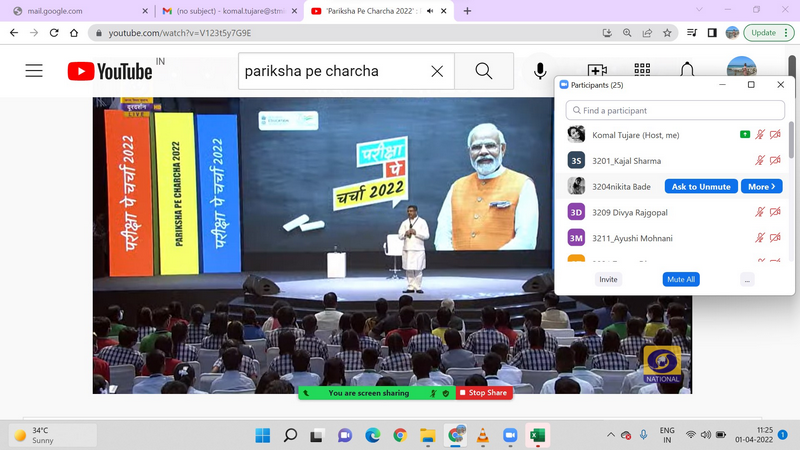Open VLC media player from taskbar
The image size is (800, 450).
pos(482,435)
